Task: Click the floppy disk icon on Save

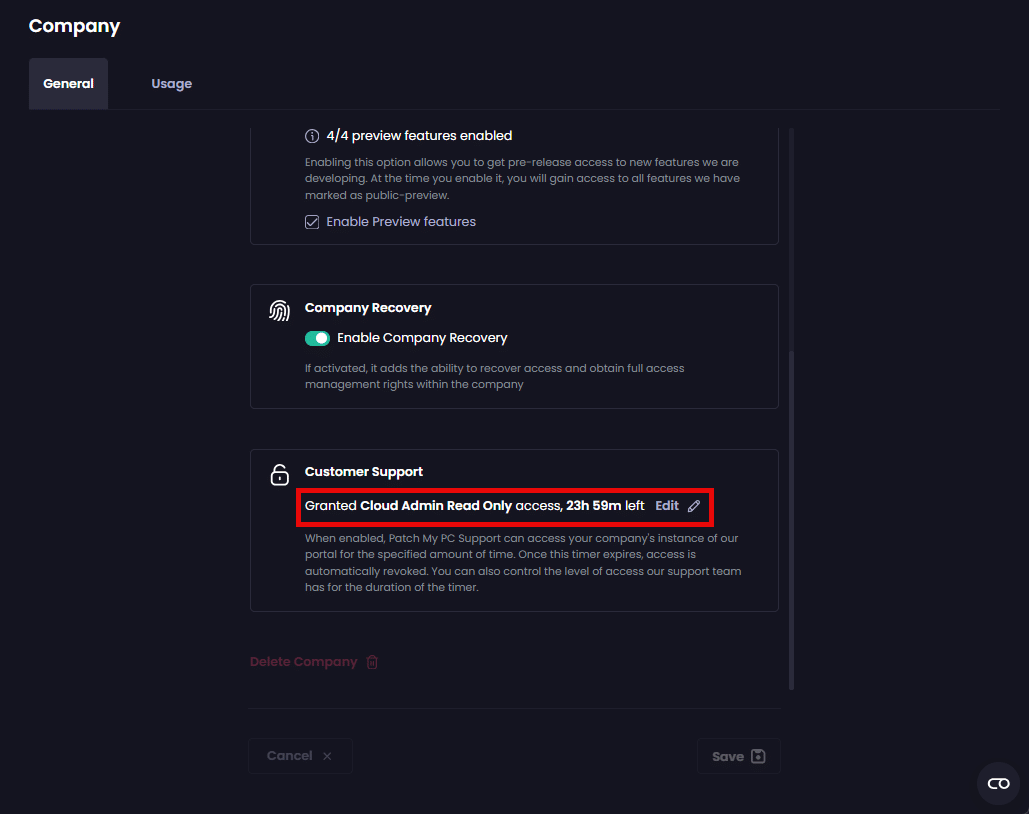Action: [x=758, y=757]
